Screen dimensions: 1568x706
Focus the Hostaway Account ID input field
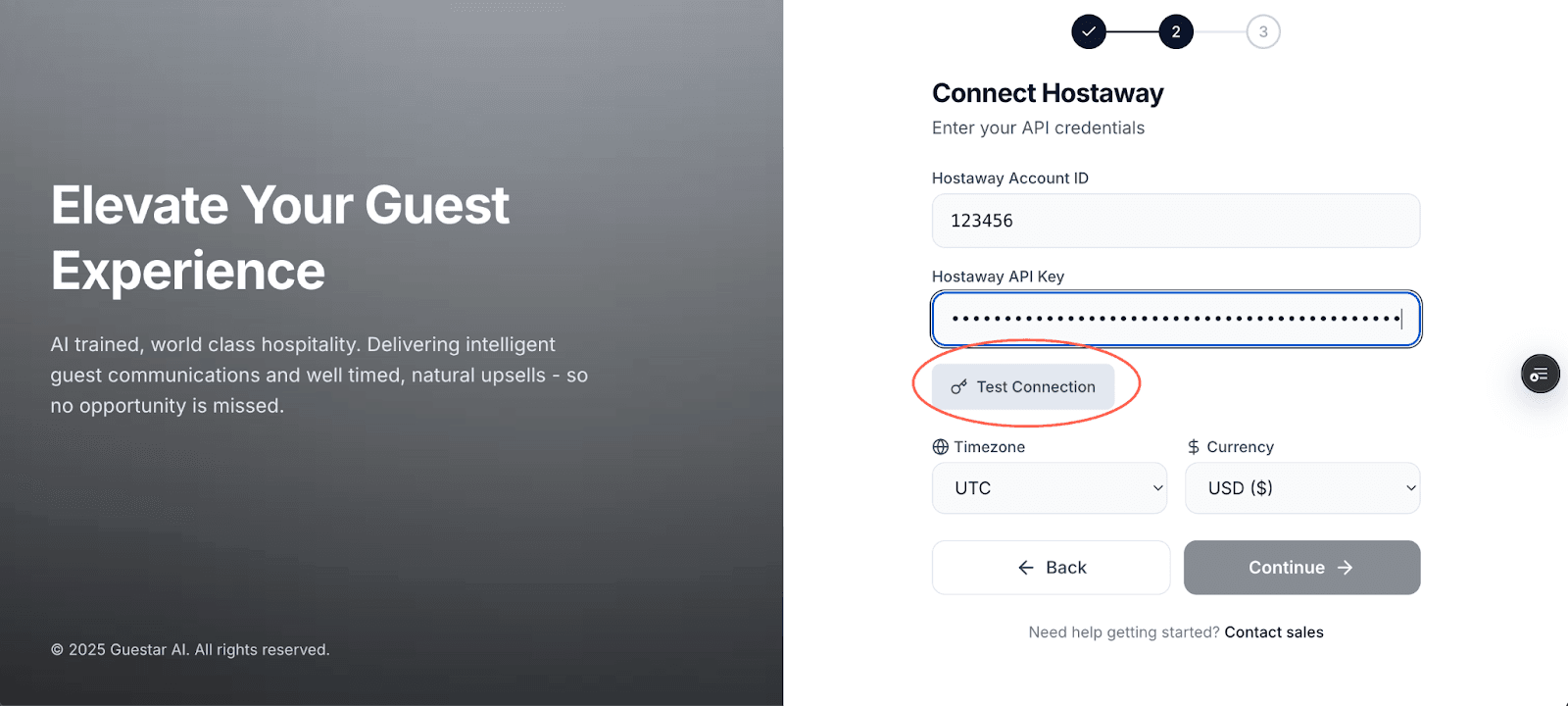point(1175,221)
